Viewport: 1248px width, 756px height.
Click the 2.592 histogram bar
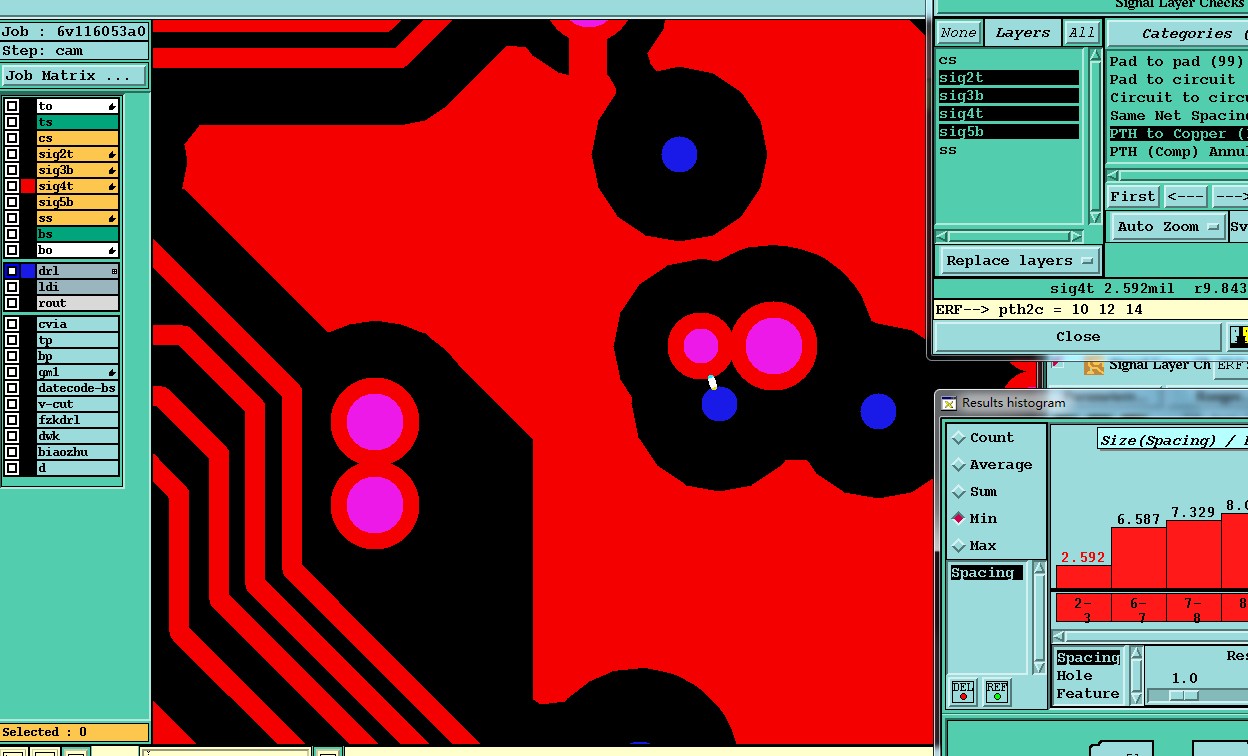point(1083,577)
